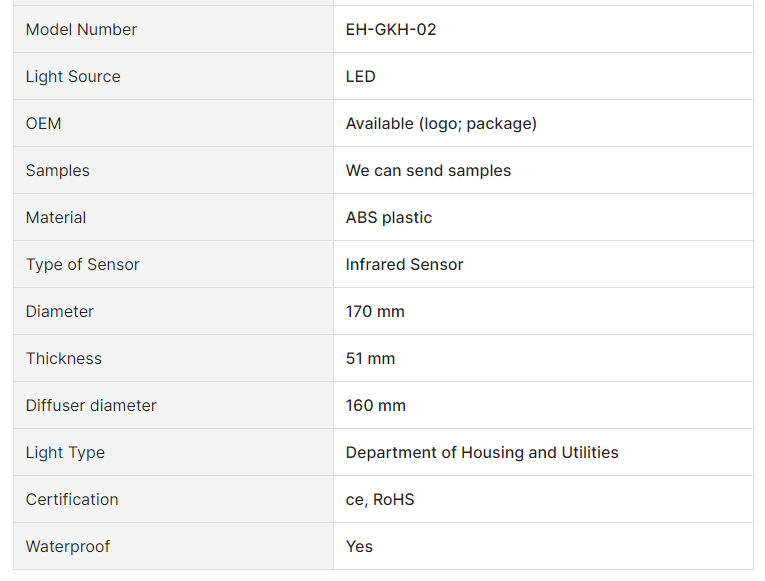Select the 160 mm diffuser value
This screenshot has height=581, width=765.
point(375,405)
